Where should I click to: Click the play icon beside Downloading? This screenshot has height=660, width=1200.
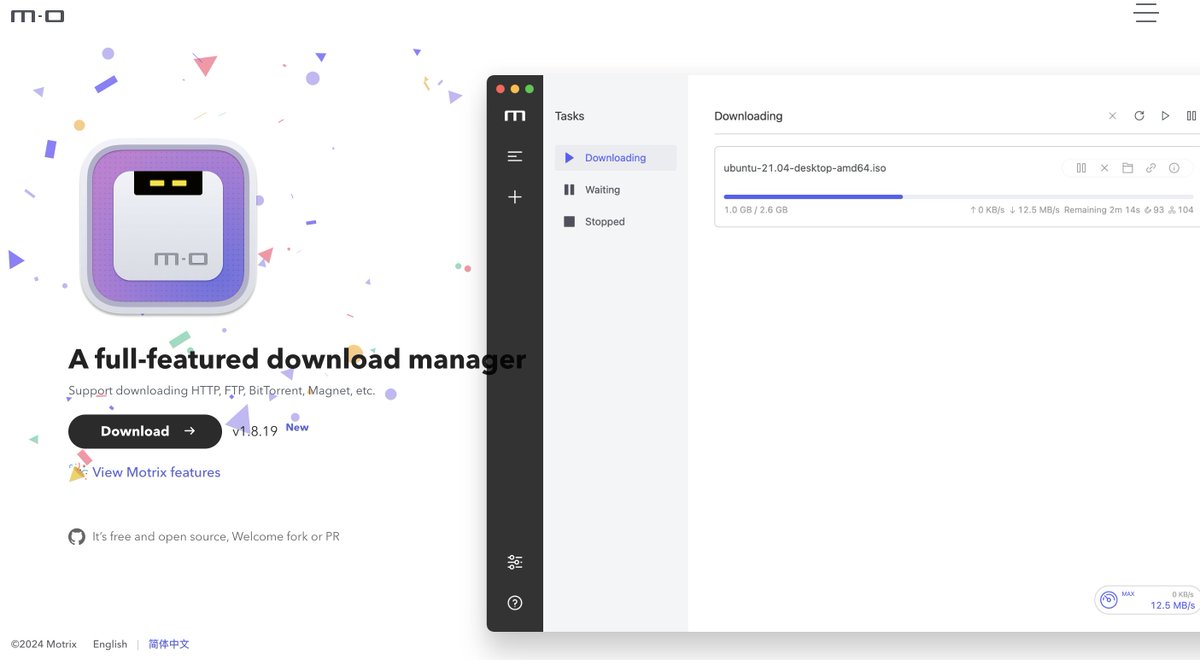(569, 158)
